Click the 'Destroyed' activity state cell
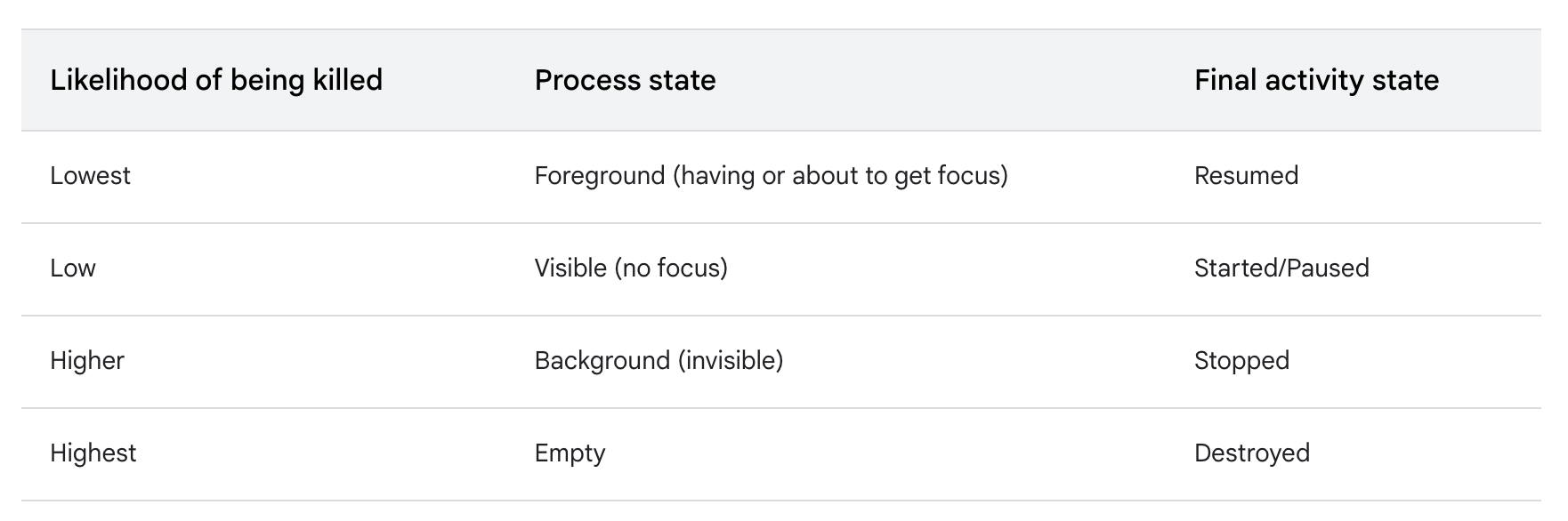Screen dimensions: 1568x521 click(x=1251, y=453)
